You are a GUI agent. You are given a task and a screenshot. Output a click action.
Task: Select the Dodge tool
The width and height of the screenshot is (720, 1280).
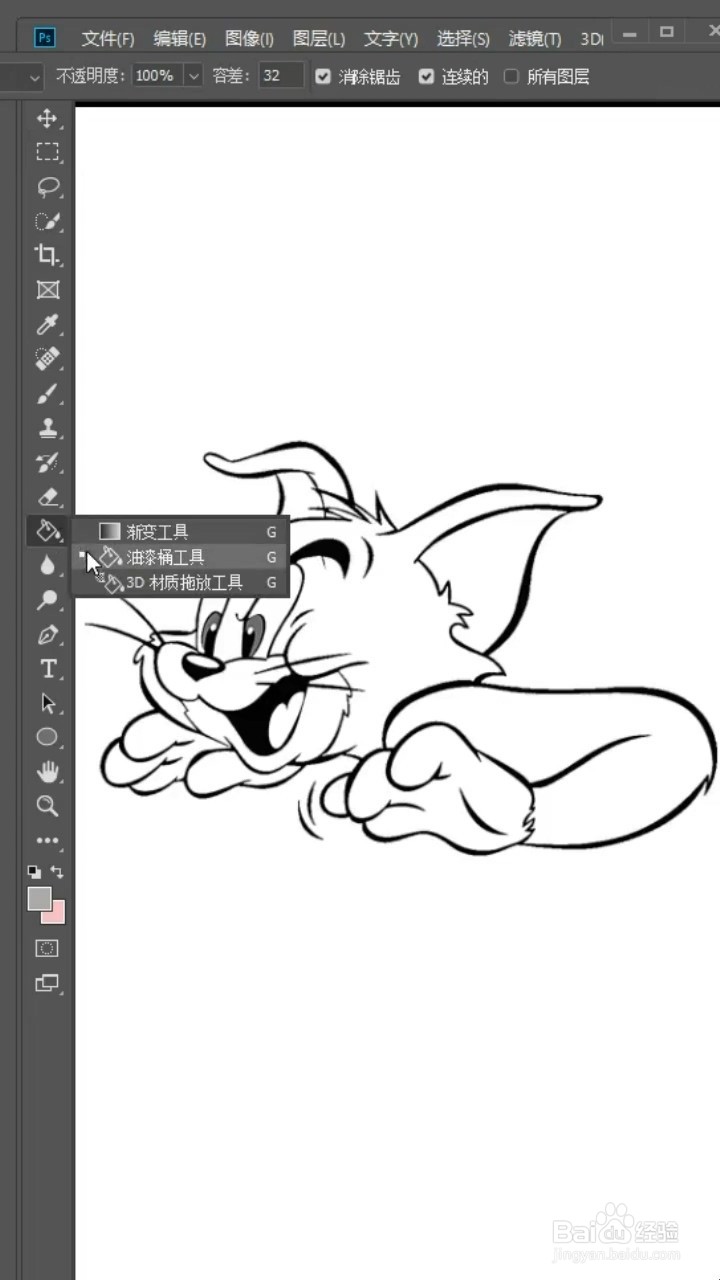47,600
